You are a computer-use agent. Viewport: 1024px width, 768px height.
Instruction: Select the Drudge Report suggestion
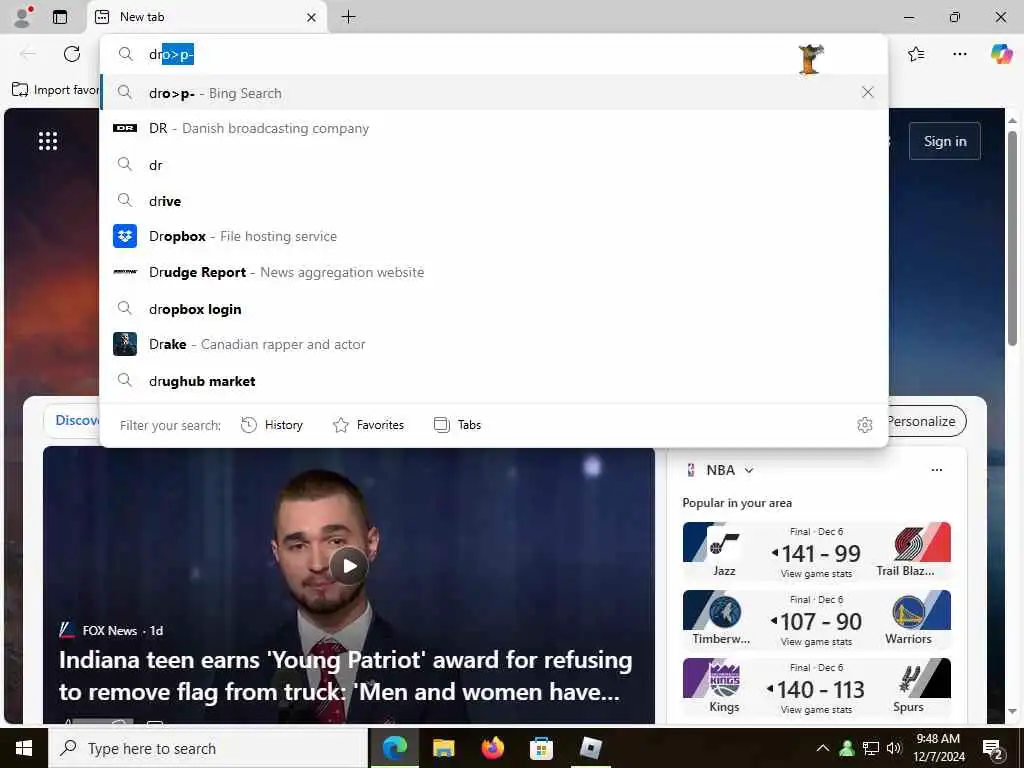[494, 272]
